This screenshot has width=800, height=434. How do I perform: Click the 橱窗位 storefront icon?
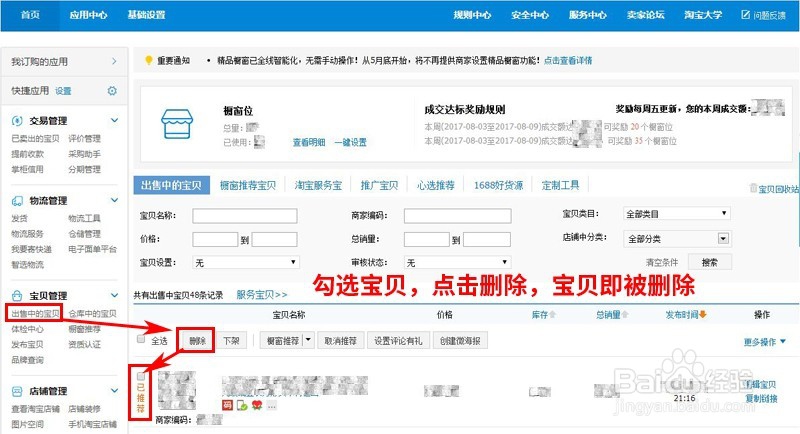click(177, 124)
